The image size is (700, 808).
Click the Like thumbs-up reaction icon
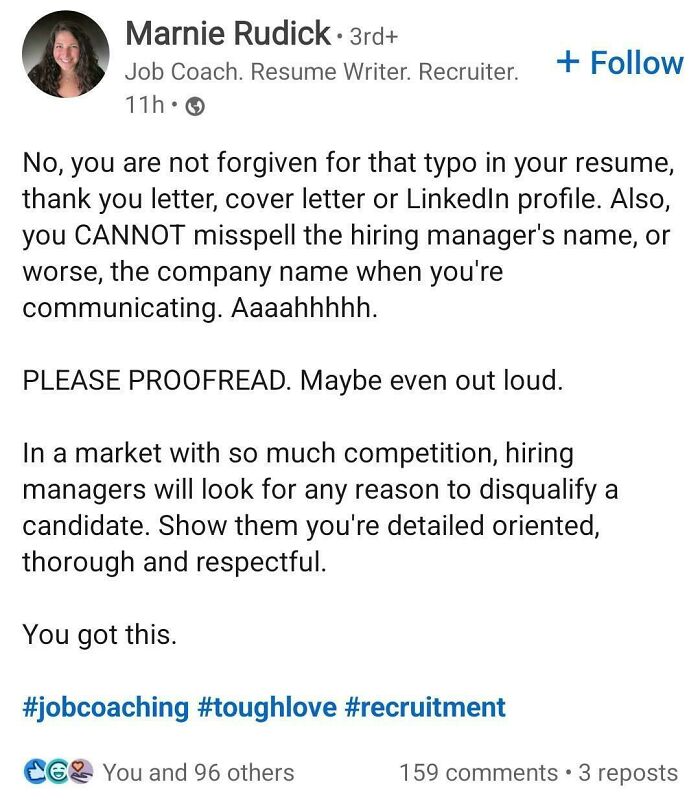[x=33, y=771]
